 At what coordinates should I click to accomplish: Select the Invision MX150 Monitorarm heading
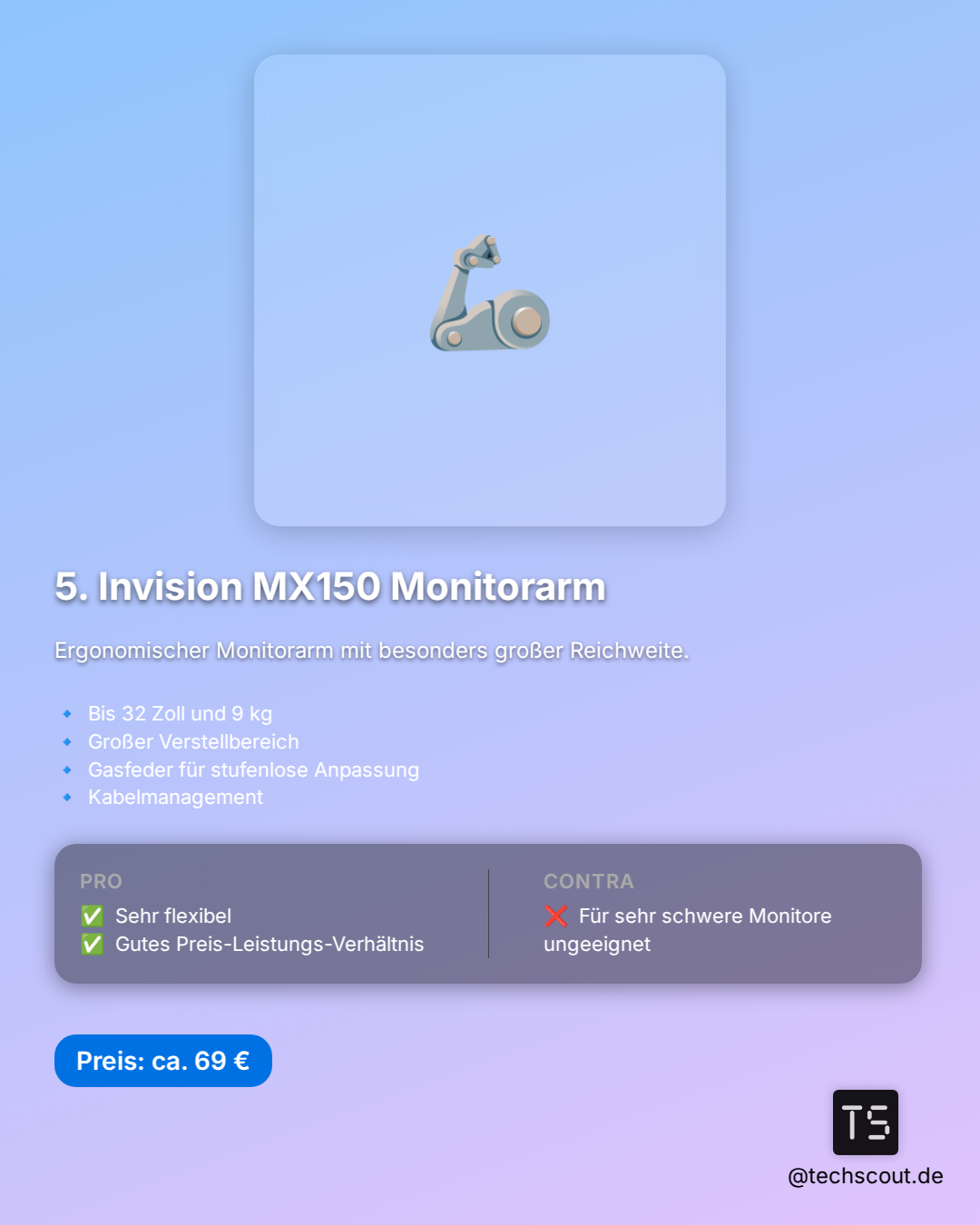pyautogui.click(x=330, y=586)
